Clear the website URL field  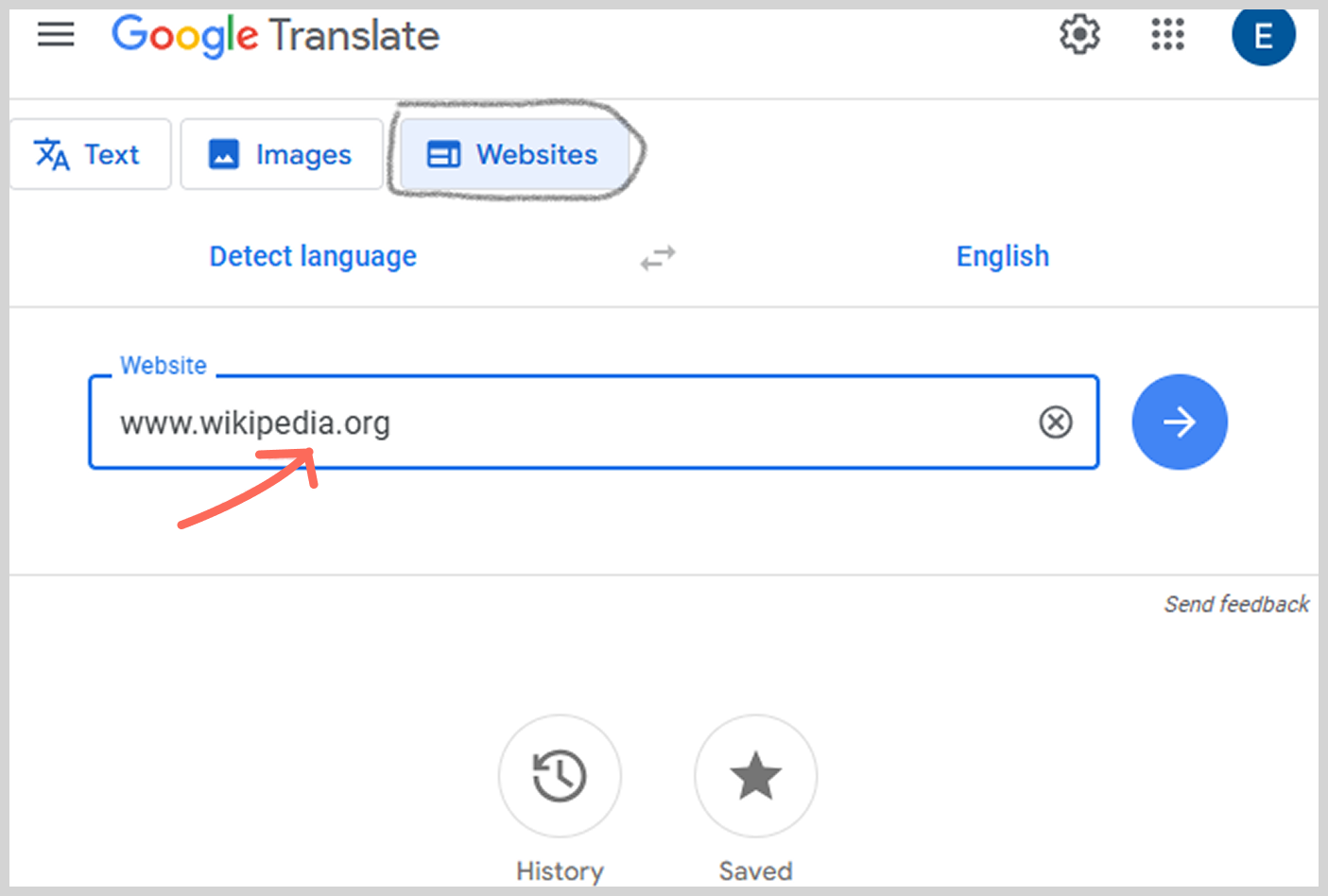[x=1056, y=422]
